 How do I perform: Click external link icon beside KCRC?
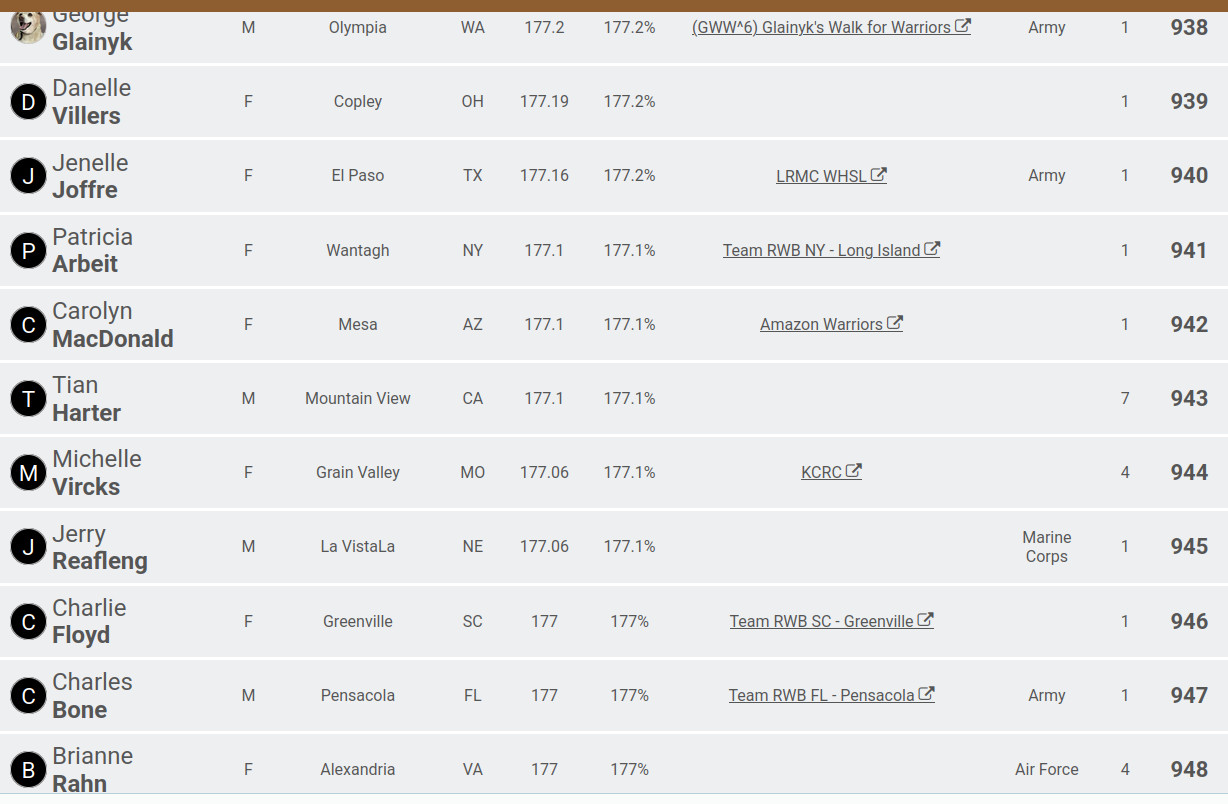coord(854,471)
